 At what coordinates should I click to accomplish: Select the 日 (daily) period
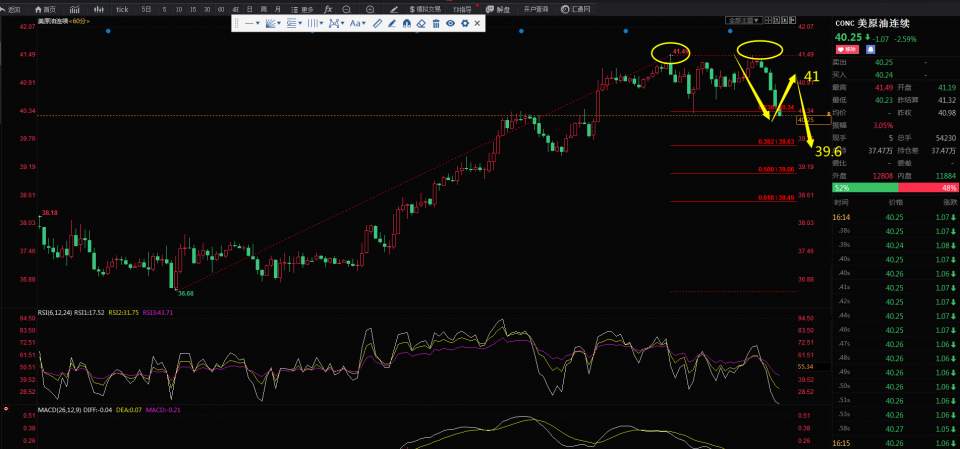pyautogui.click(x=250, y=10)
